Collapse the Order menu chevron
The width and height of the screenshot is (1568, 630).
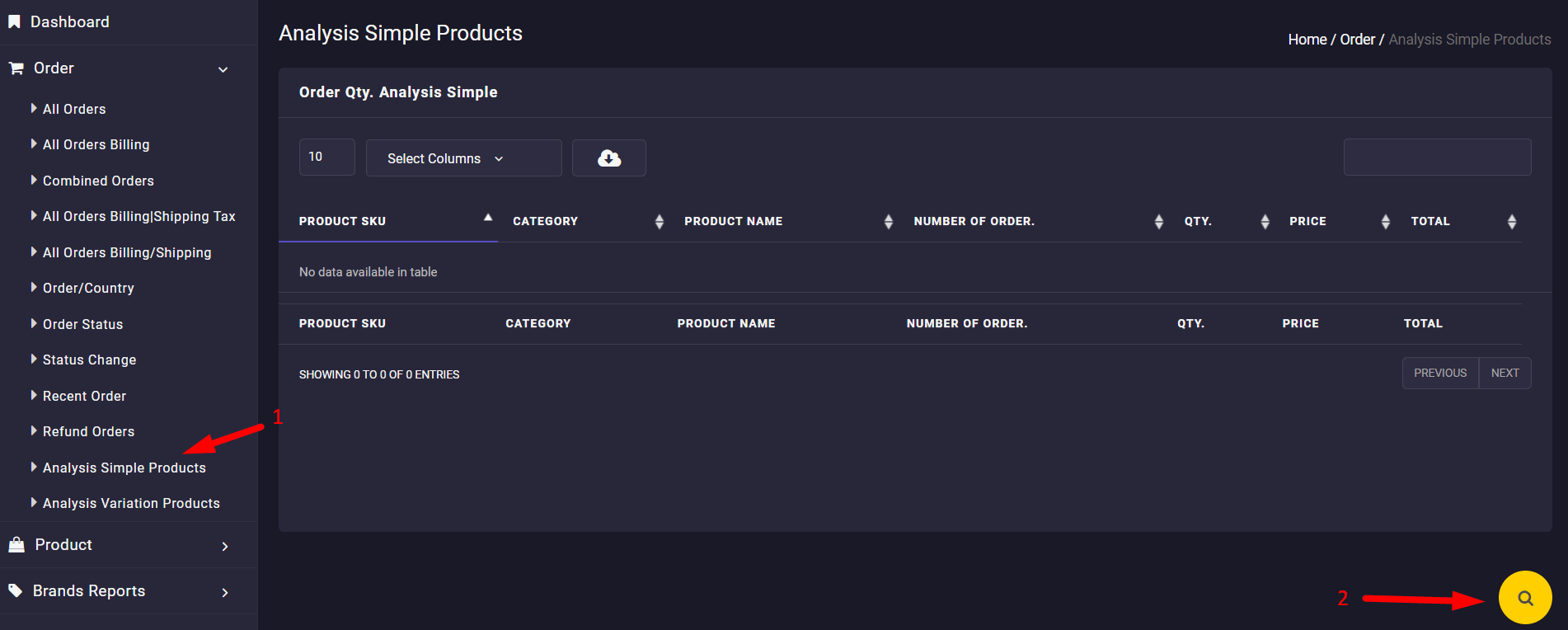(x=223, y=69)
